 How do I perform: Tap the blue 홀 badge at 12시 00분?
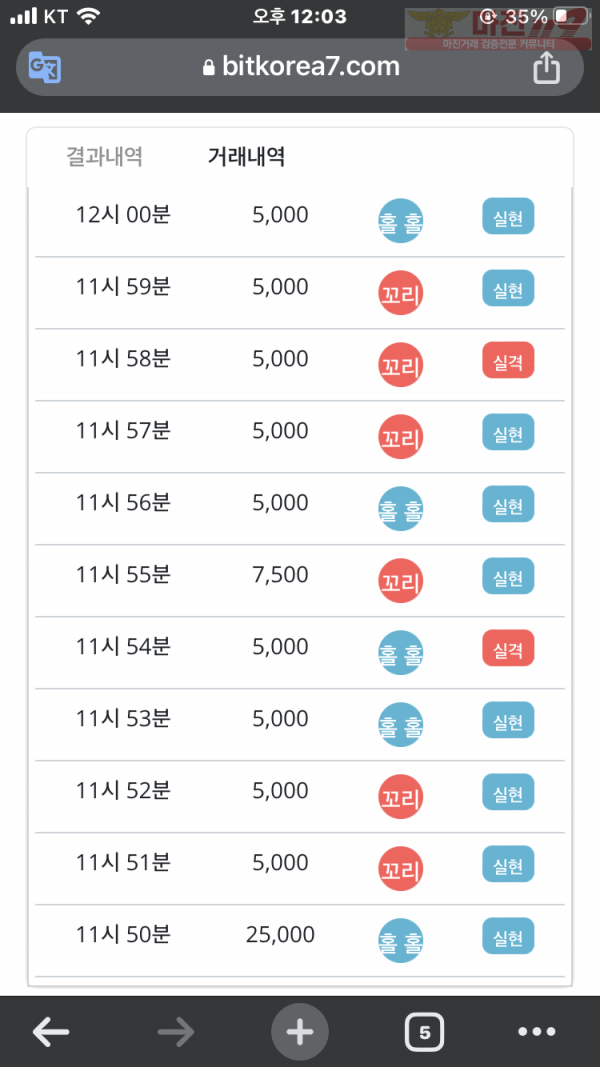pos(401,220)
